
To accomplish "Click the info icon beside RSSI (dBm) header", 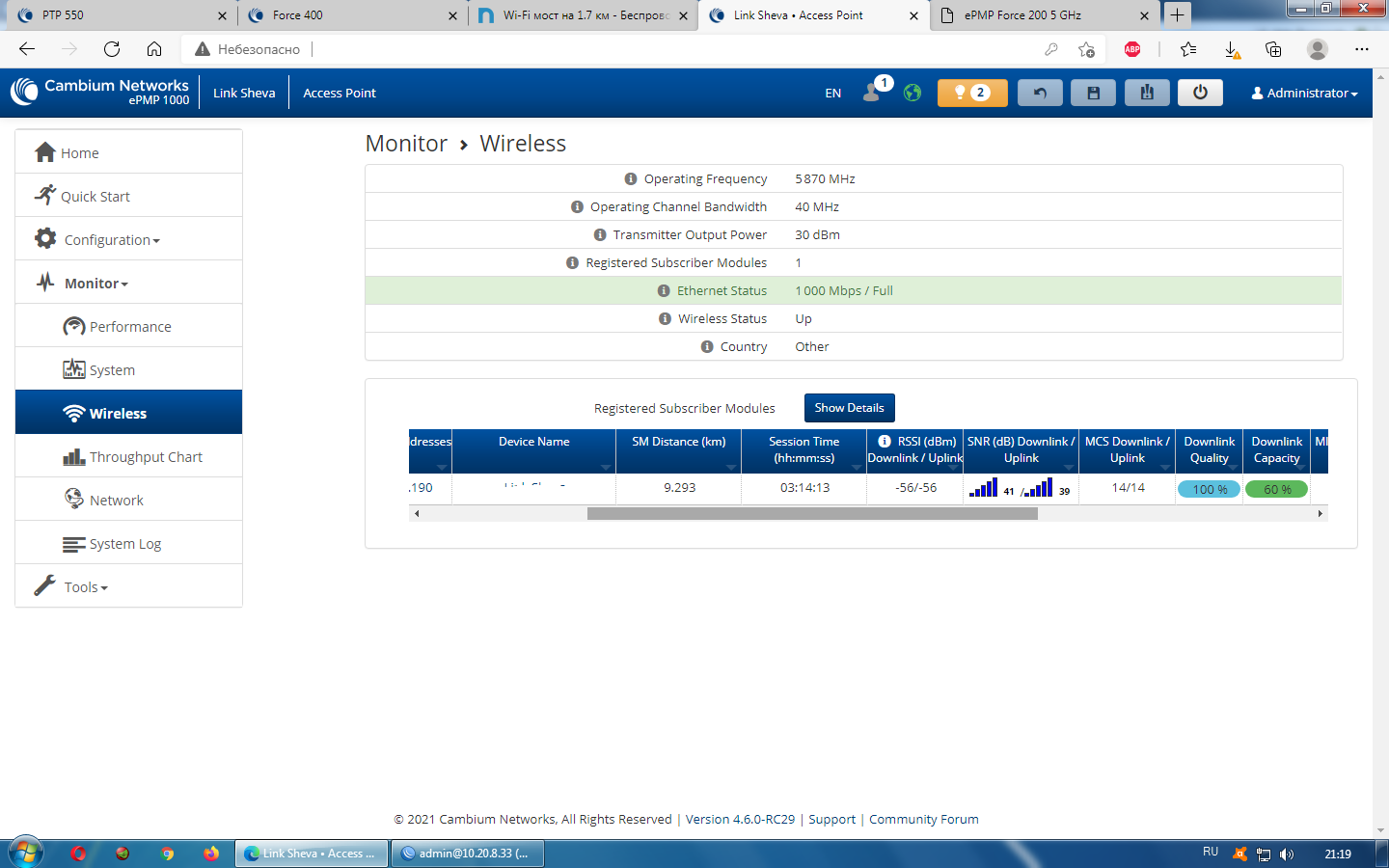I will click(x=885, y=441).
